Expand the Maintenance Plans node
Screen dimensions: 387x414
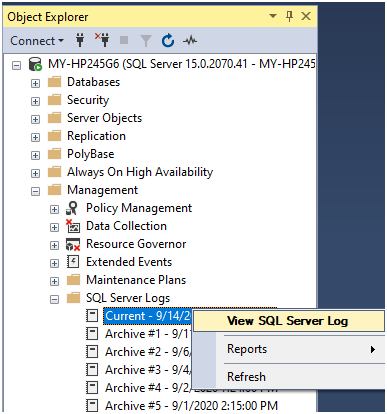pos(54,281)
